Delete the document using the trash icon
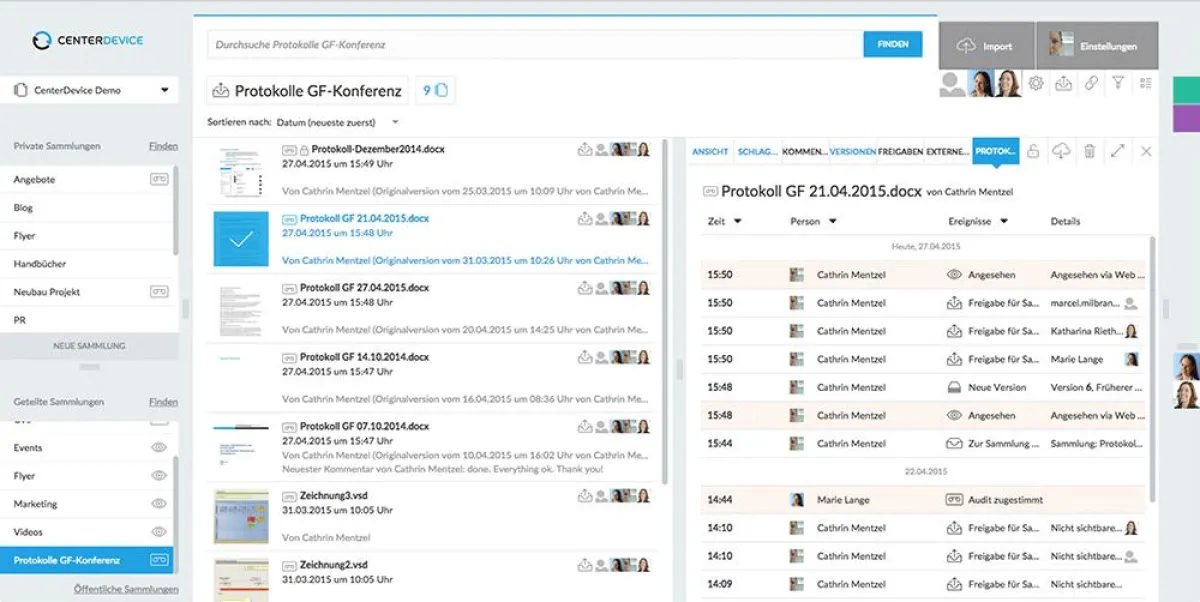This screenshot has height=602, width=1200. tap(1089, 151)
